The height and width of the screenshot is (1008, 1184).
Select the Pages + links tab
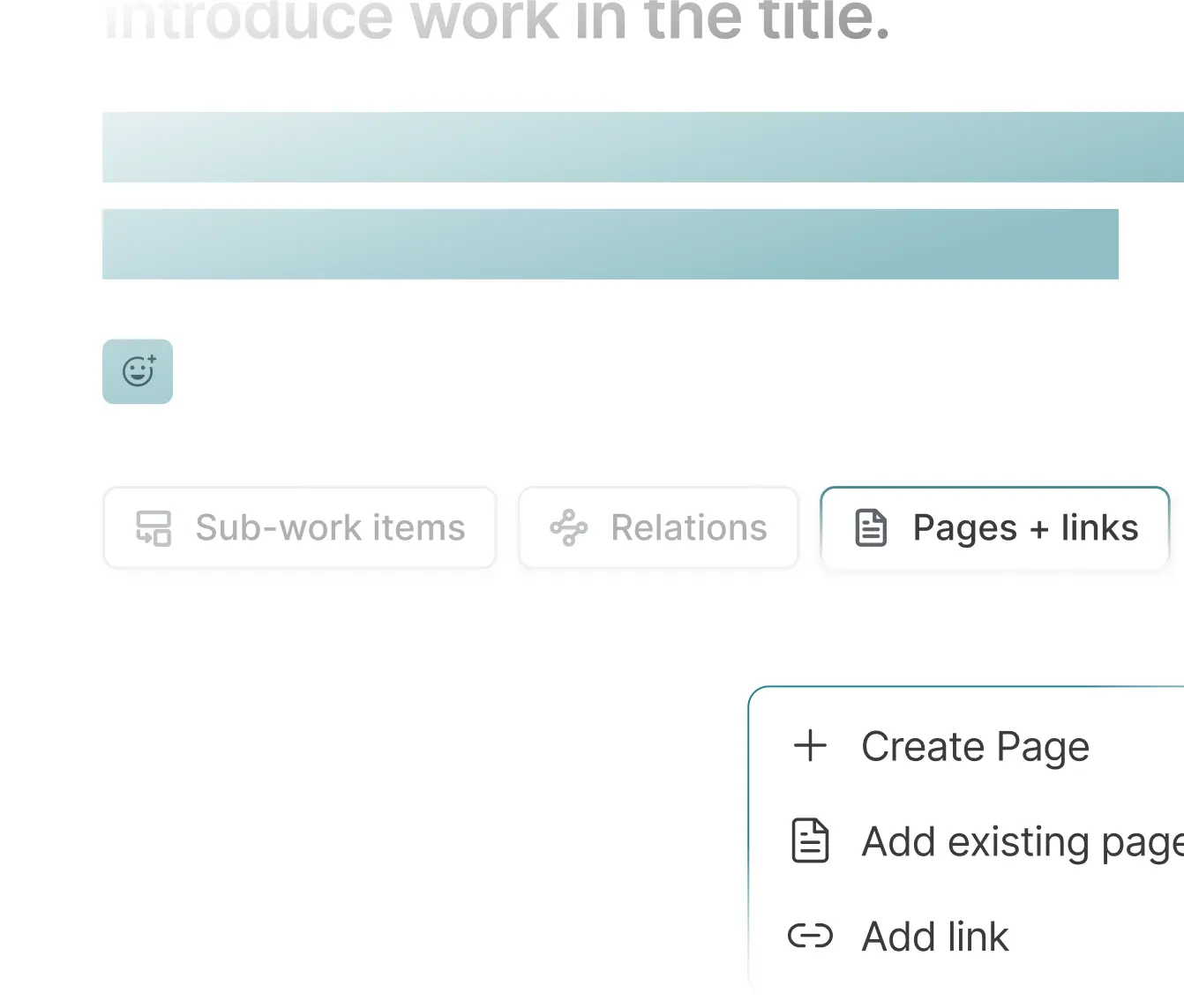(x=994, y=528)
